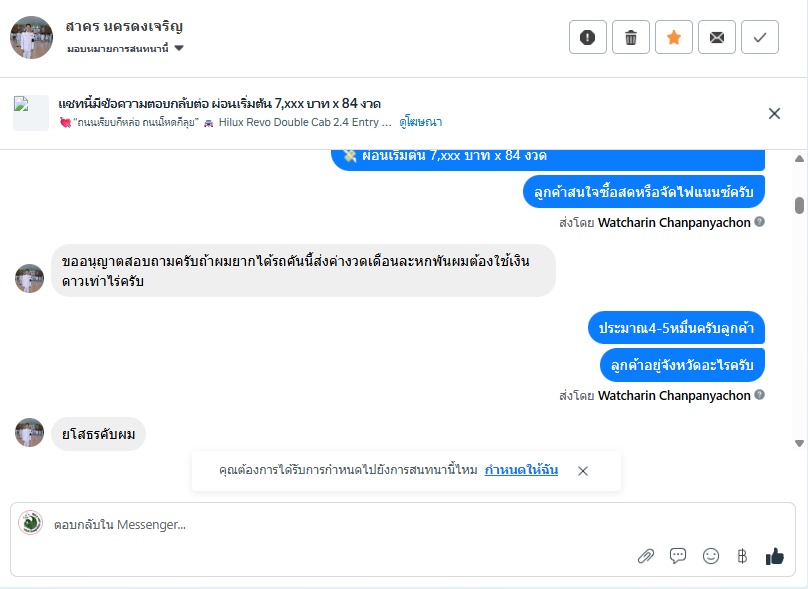The height and width of the screenshot is (589, 808).
Task: Attach a file with the paperclip icon
Action: click(x=646, y=556)
